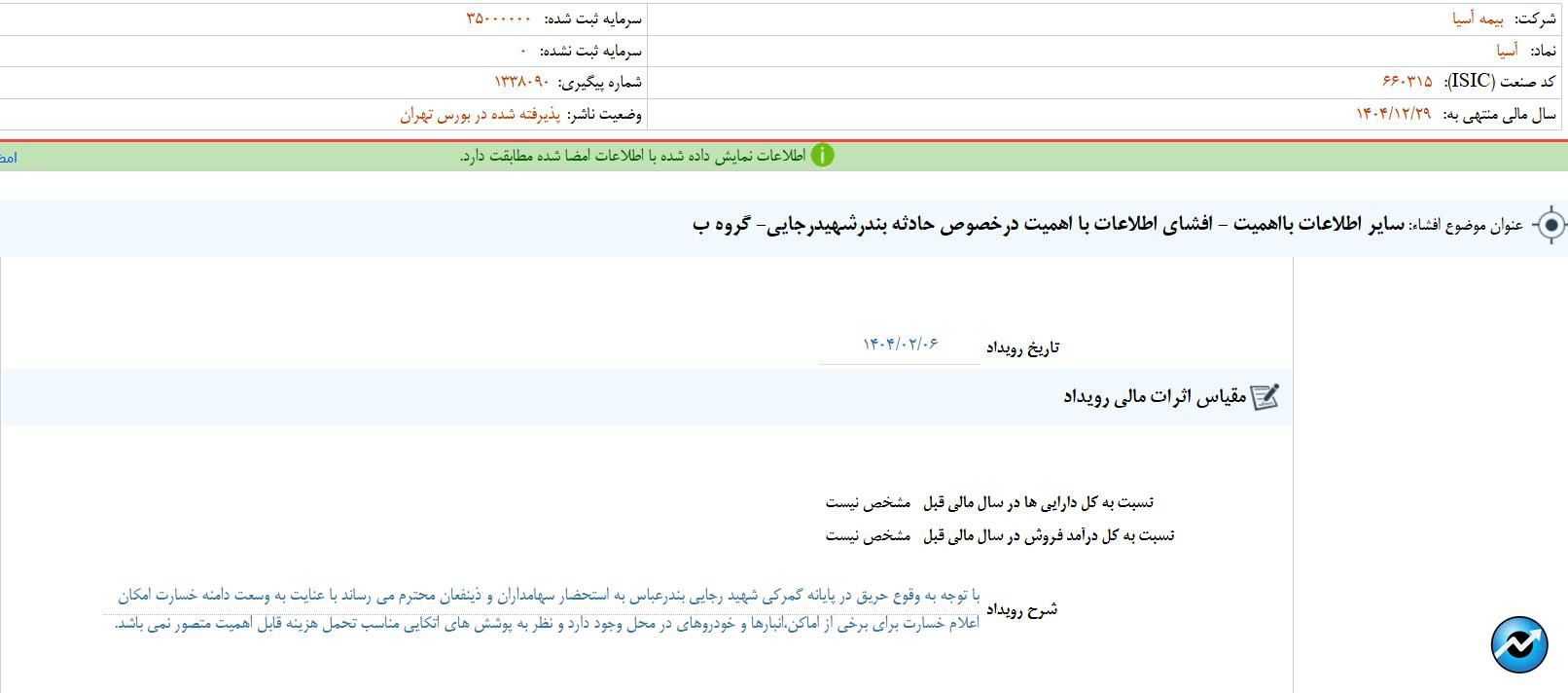
Task: Click the نسبت به کل دارایی ها label
Action: pyautogui.click(x=1038, y=503)
